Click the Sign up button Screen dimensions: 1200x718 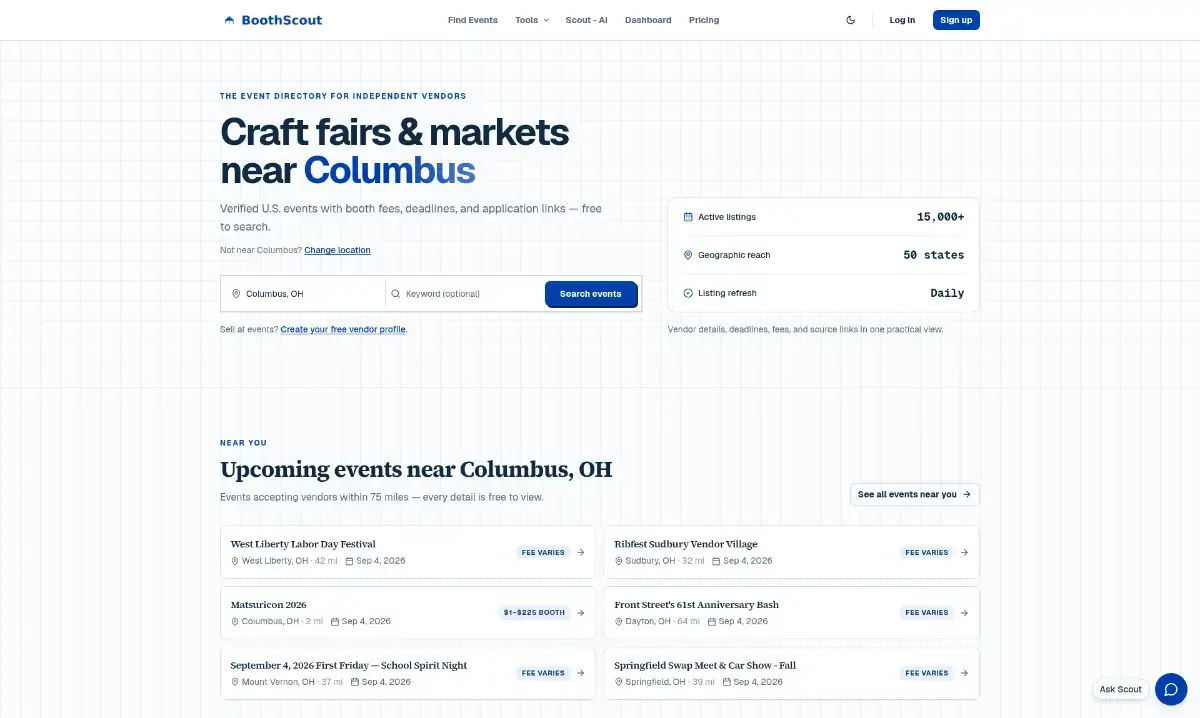click(x=956, y=20)
